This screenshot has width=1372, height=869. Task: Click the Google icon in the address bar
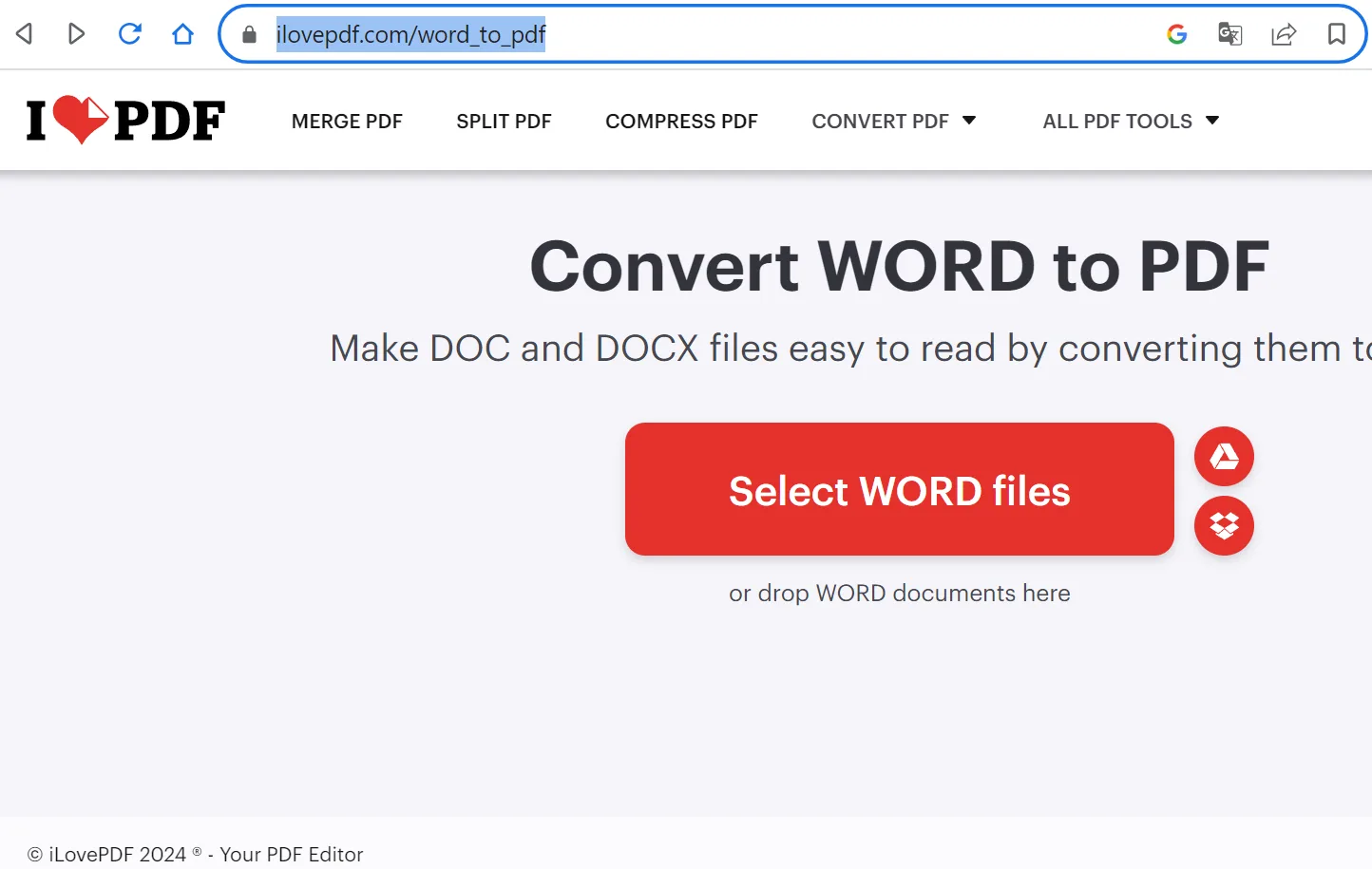point(1177,34)
